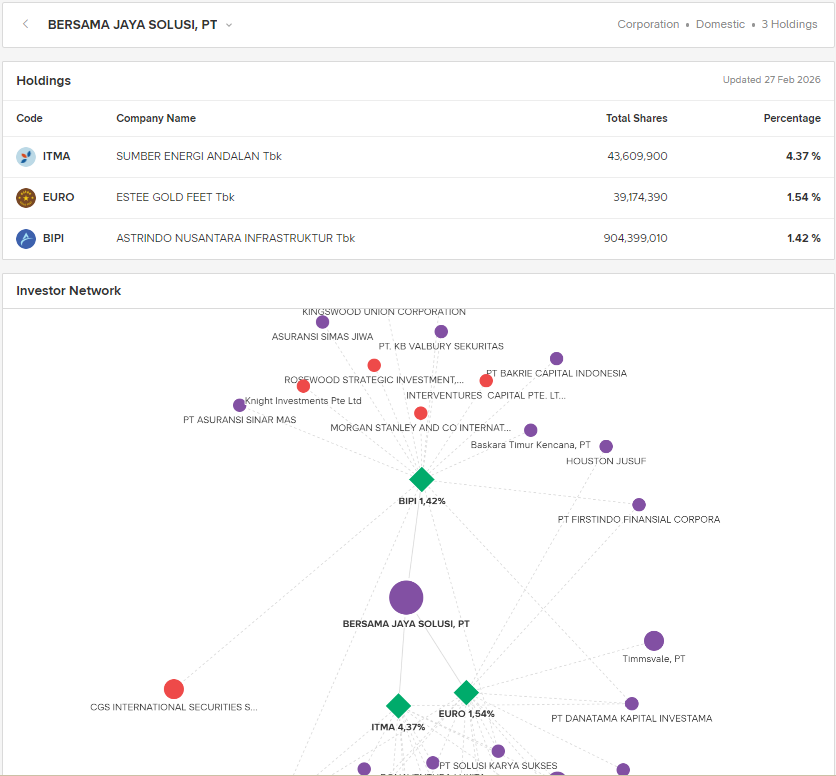Click the 904,399,010 total shares value
The width and height of the screenshot is (836, 776).
point(635,238)
